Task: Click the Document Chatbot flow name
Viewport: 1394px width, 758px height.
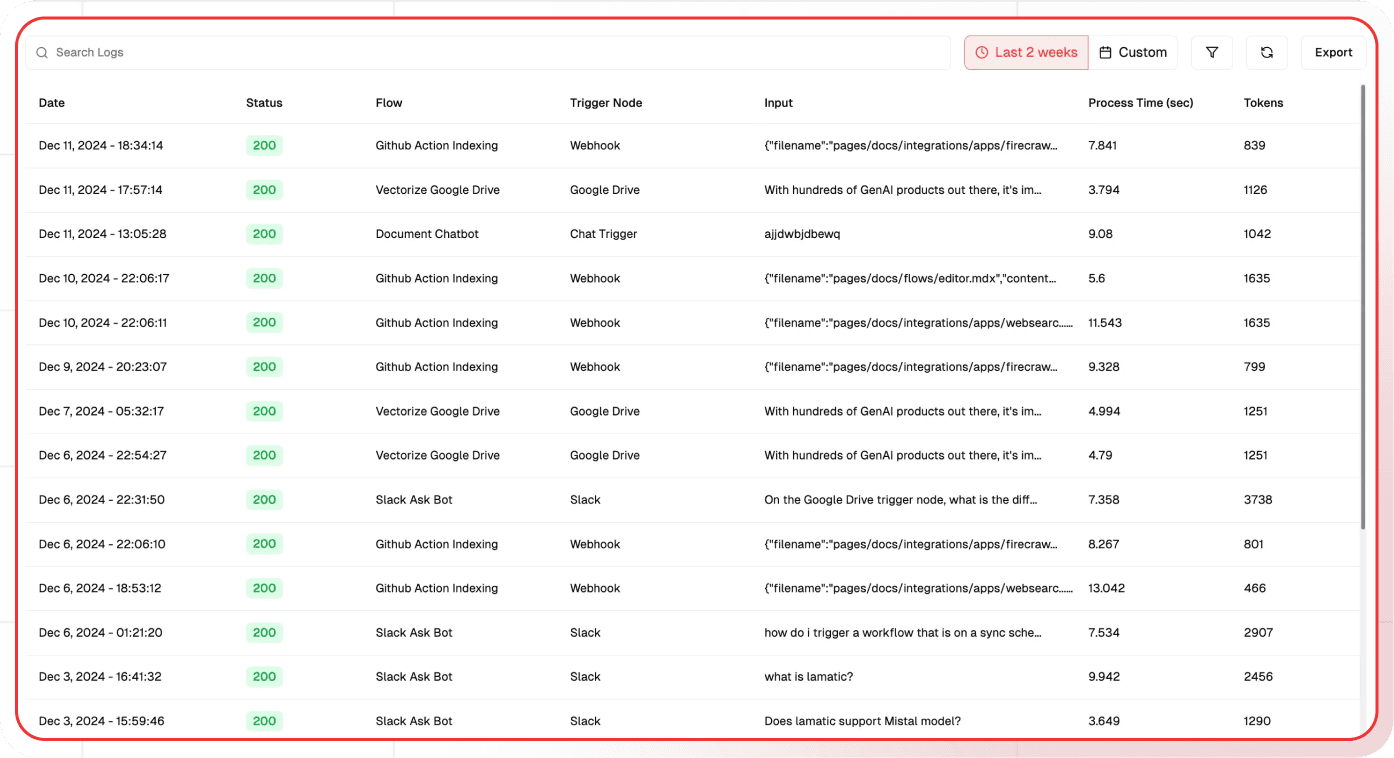Action: tap(427, 234)
